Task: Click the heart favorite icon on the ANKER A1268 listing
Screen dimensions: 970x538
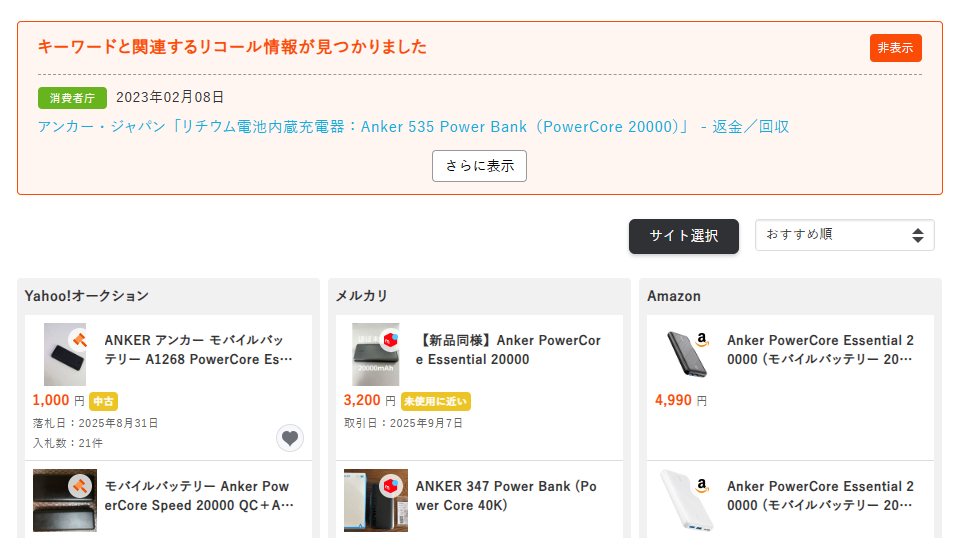Action: point(290,438)
